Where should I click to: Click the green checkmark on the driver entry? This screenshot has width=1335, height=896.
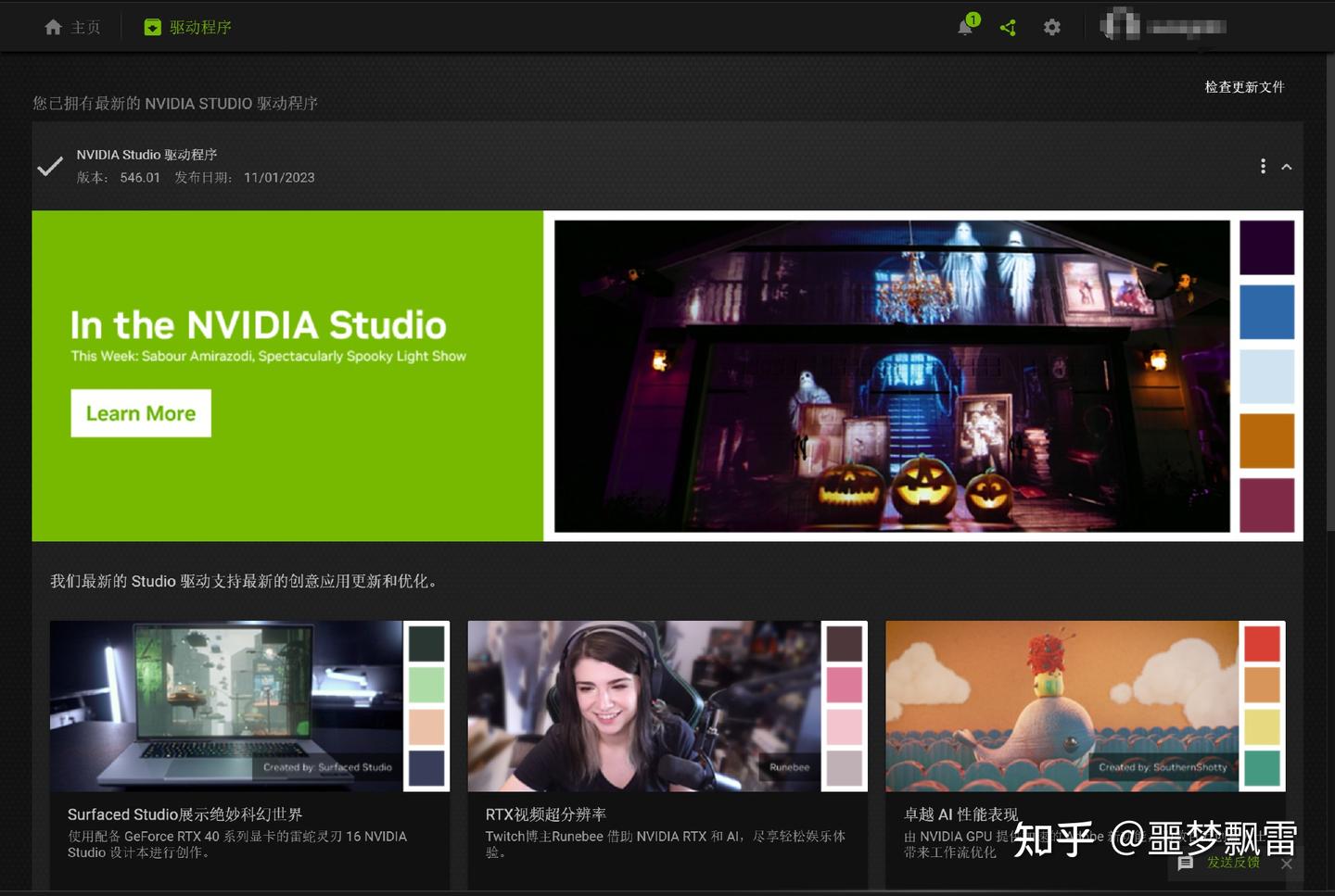(49, 167)
